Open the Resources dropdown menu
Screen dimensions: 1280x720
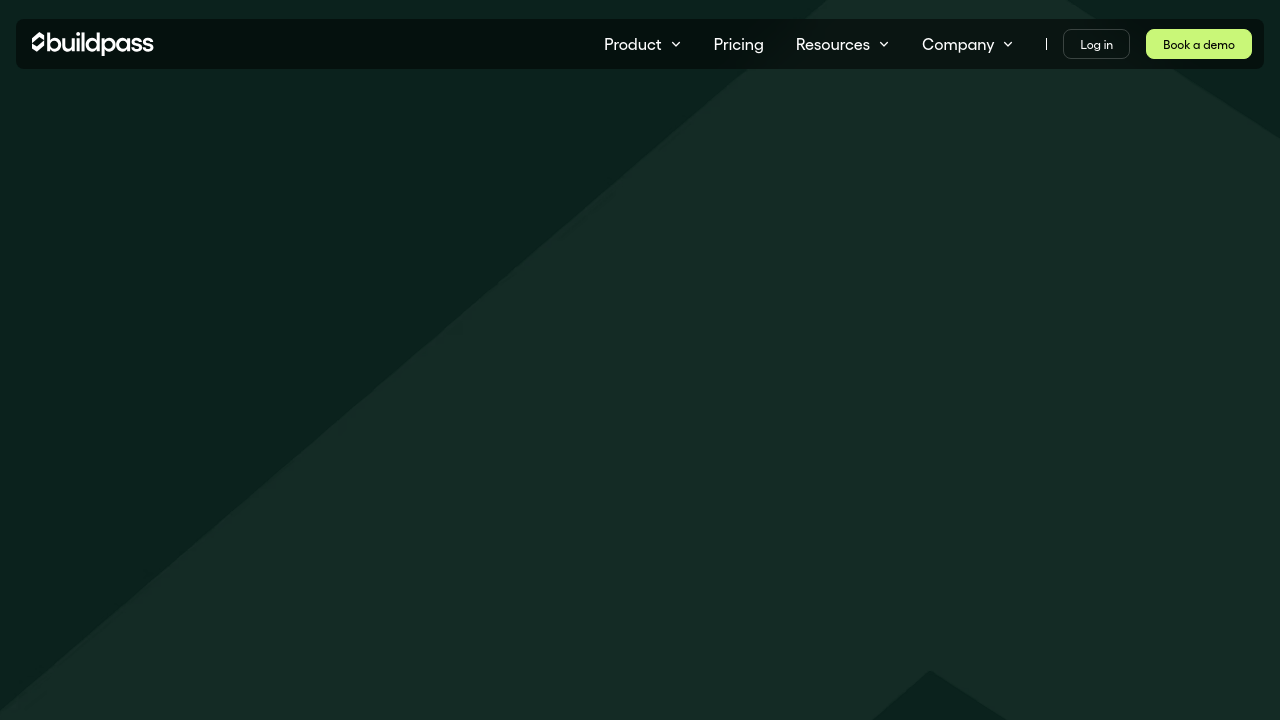(x=832, y=44)
